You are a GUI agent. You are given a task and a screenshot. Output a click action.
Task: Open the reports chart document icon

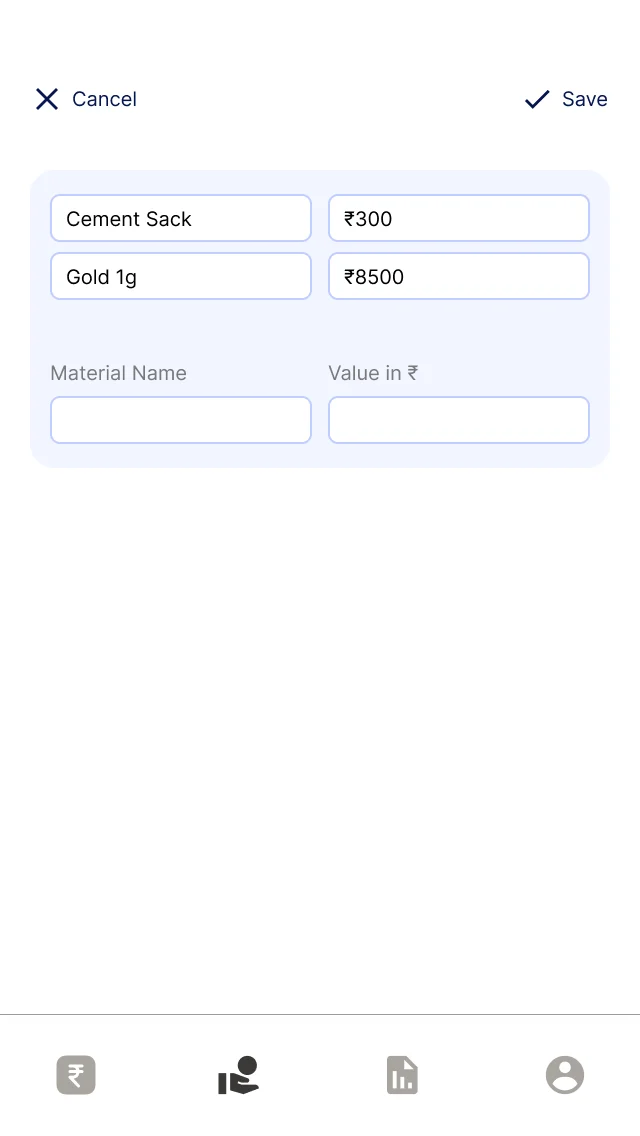(x=402, y=1075)
